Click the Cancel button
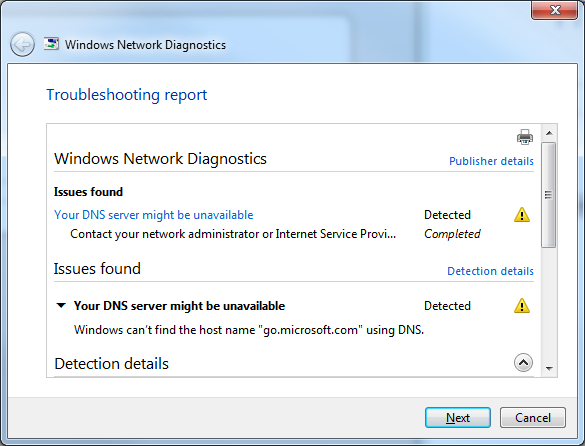Viewport: 585px width, 446px height. (533, 418)
